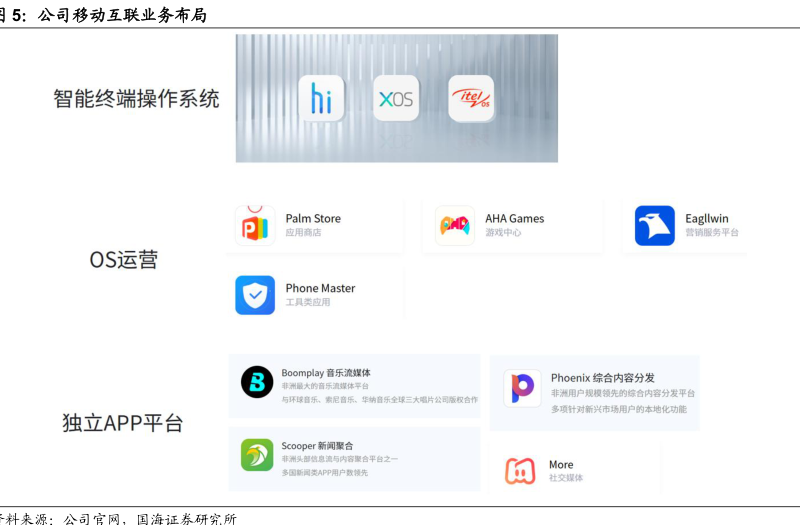The height and width of the screenshot is (525, 800).
Task: Click the green Scooper news icon
Action: (257, 455)
